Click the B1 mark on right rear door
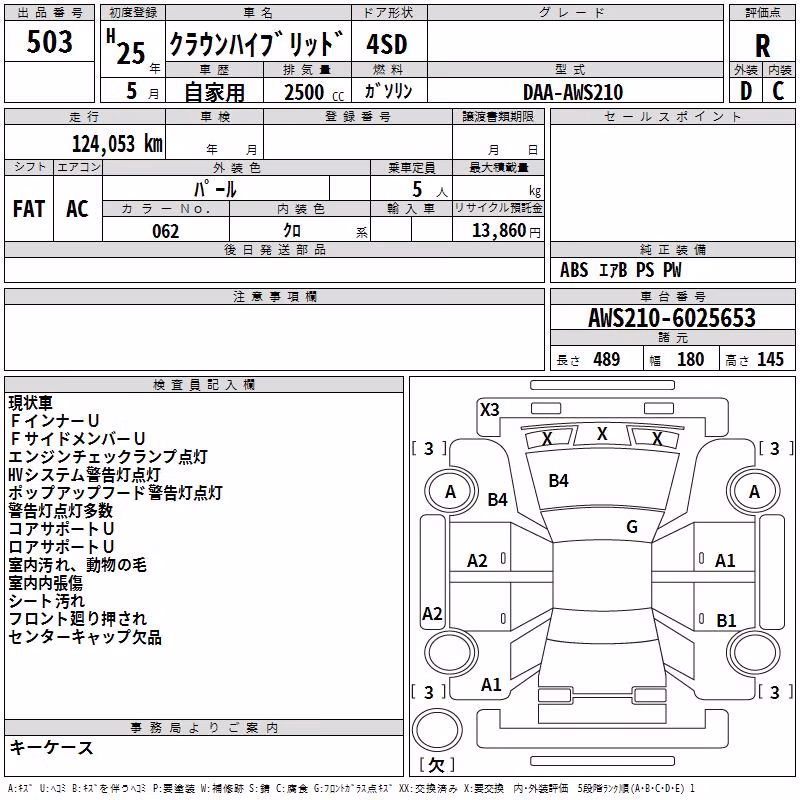This screenshot has width=800, height=800. [726, 620]
